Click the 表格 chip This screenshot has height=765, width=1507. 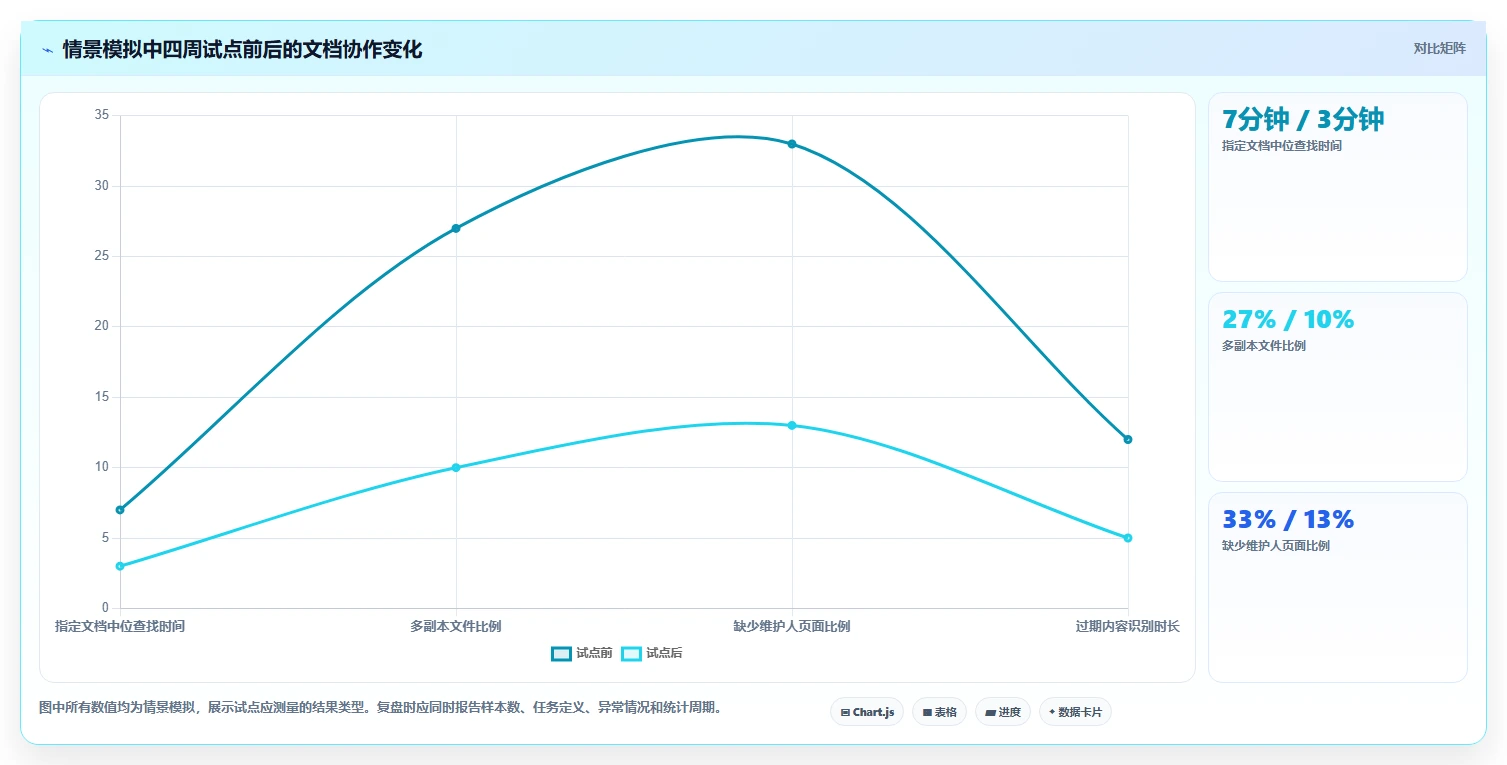coord(939,712)
